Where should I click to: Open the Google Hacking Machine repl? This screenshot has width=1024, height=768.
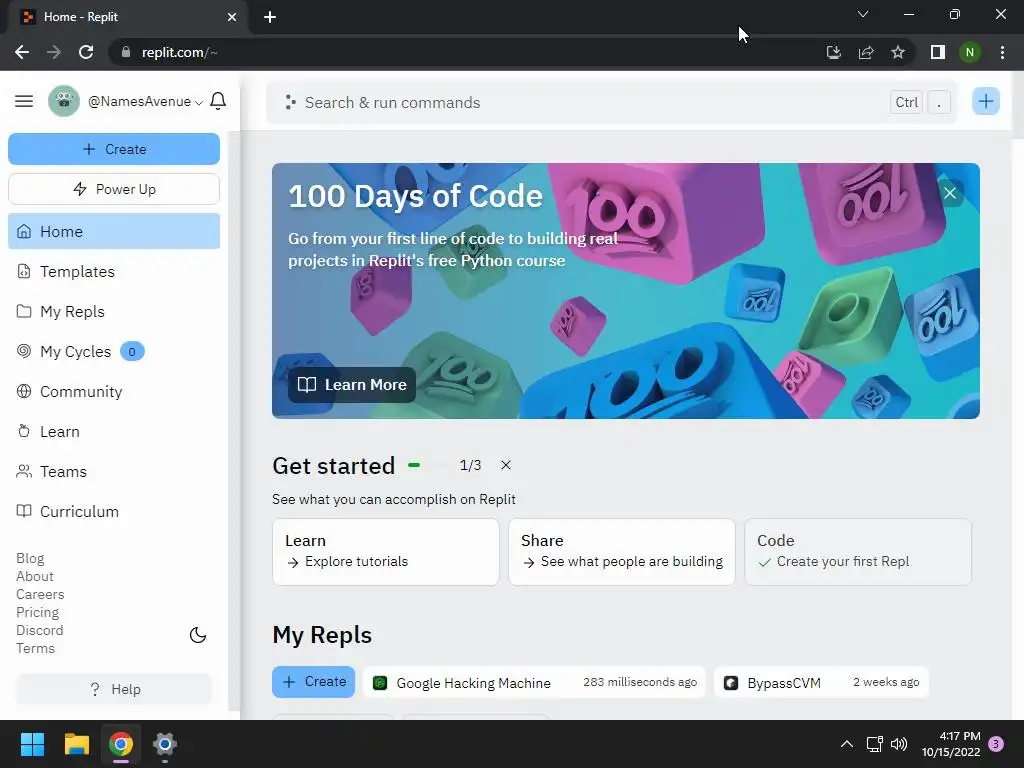coord(534,682)
